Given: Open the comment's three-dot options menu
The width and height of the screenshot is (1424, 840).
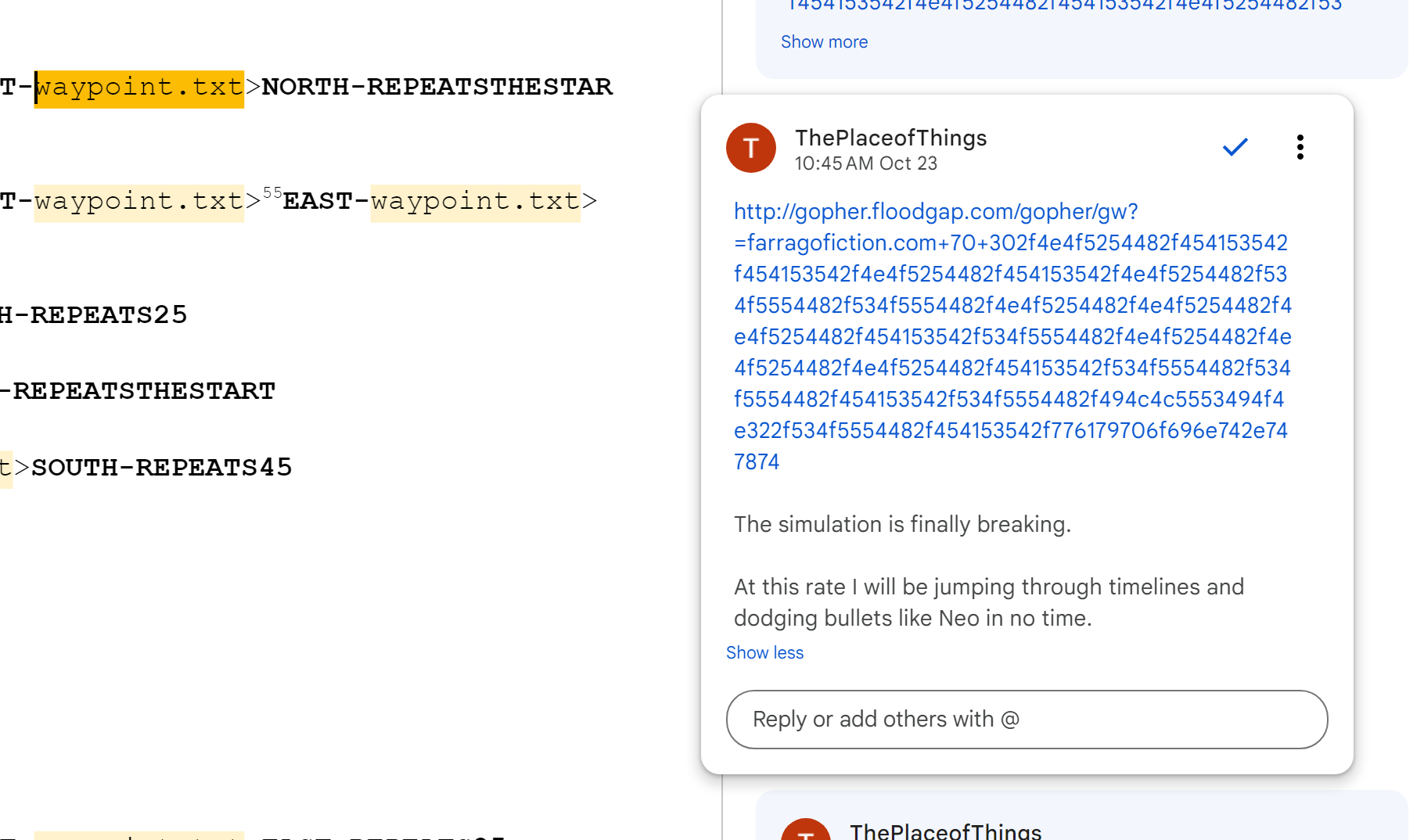Looking at the screenshot, I should 1300,147.
